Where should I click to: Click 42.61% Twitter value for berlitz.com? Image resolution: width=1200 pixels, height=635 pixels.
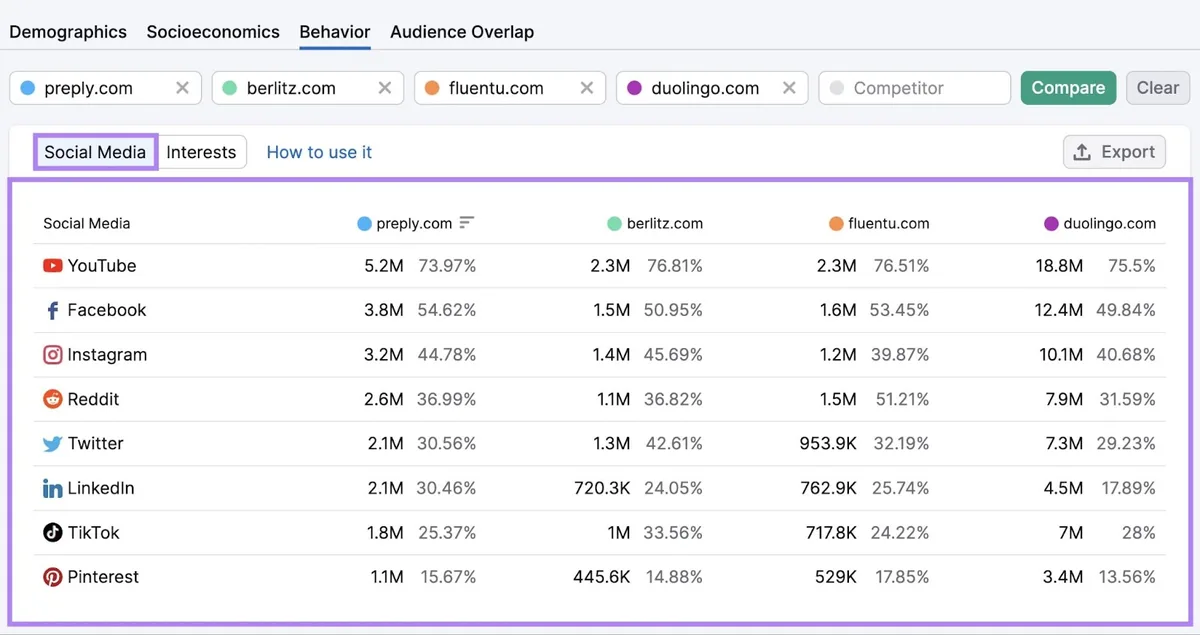coord(673,444)
